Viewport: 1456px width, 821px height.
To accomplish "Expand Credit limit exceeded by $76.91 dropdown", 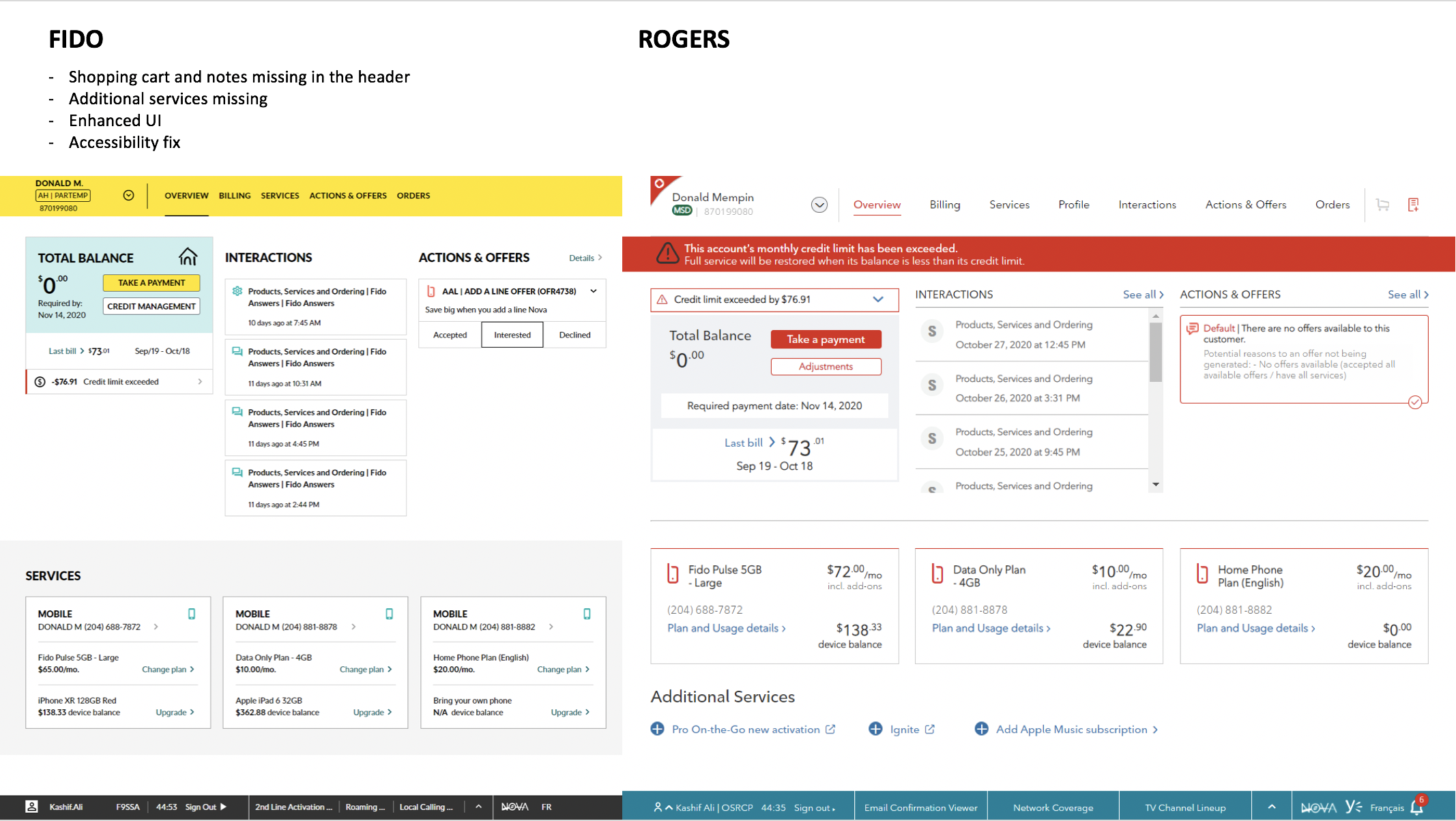I will pos(878,299).
